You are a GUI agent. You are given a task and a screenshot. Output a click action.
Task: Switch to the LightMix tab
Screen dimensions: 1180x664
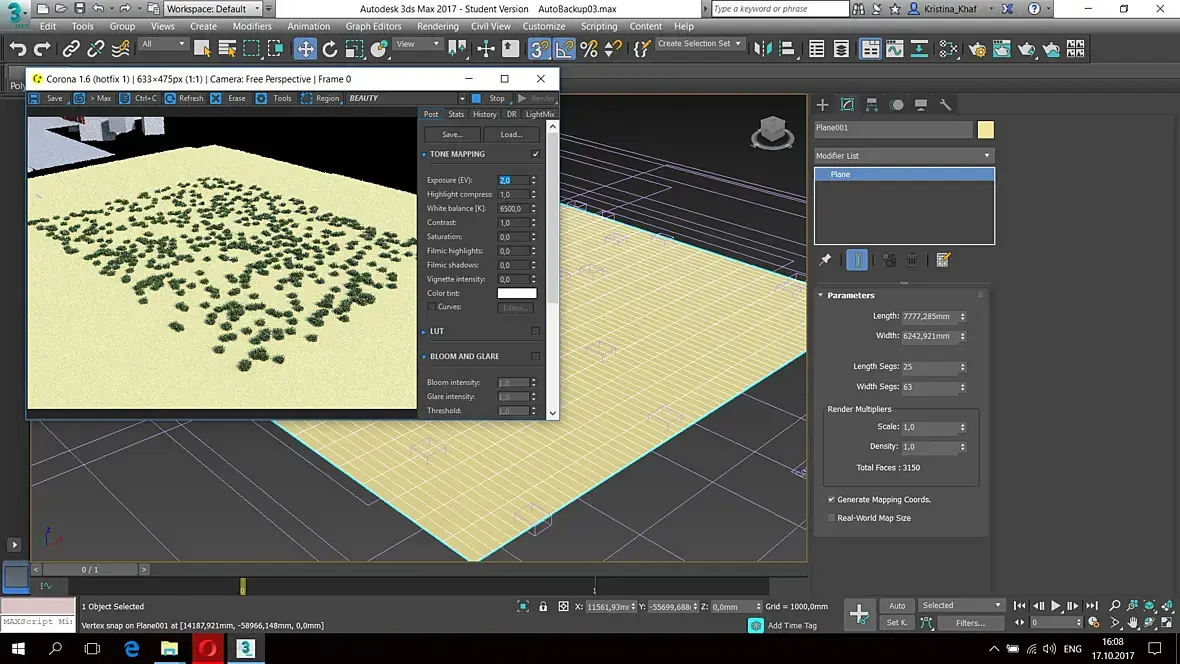pos(540,114)
